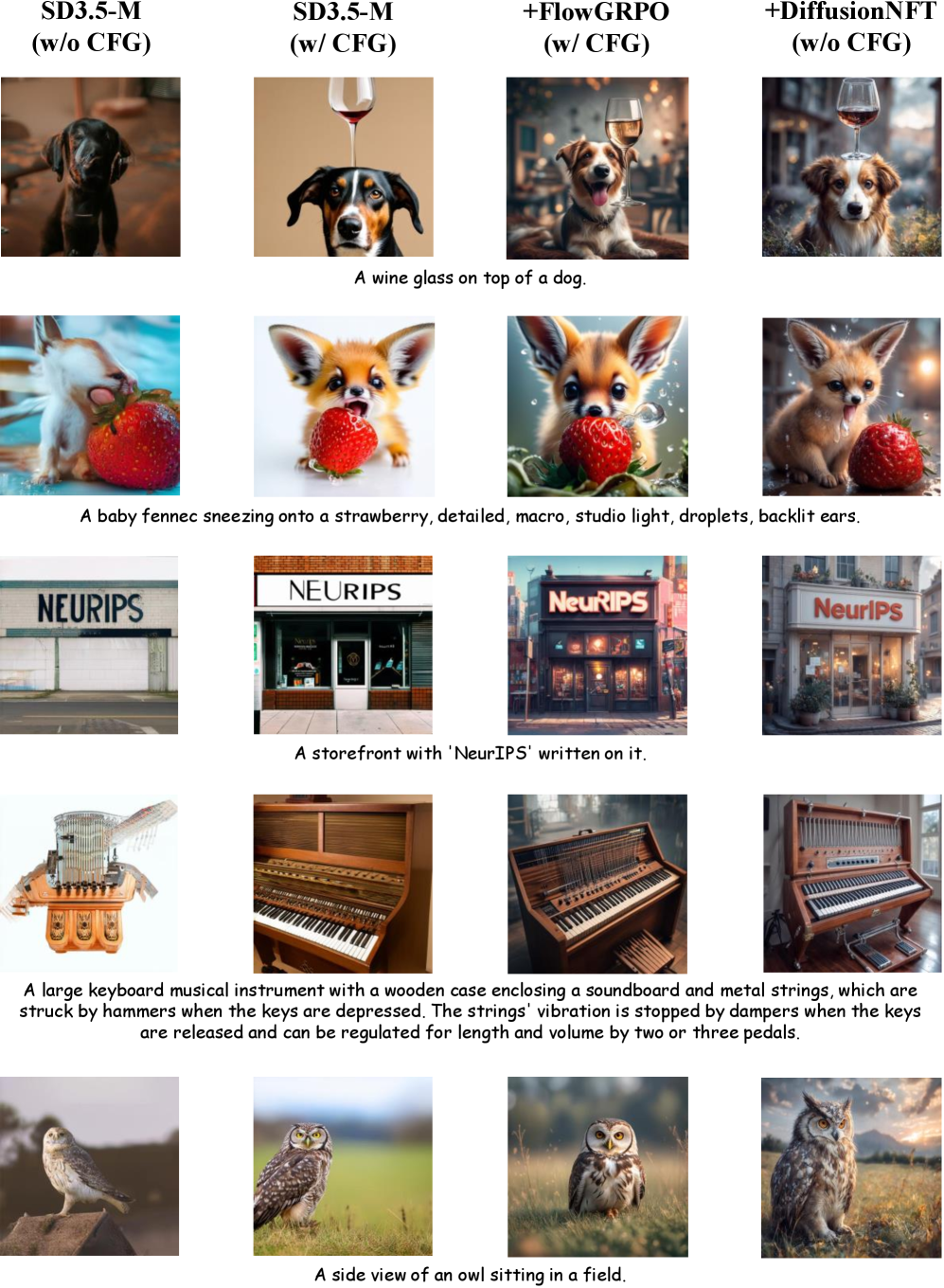Click the black puppy image in top-left

90,167
